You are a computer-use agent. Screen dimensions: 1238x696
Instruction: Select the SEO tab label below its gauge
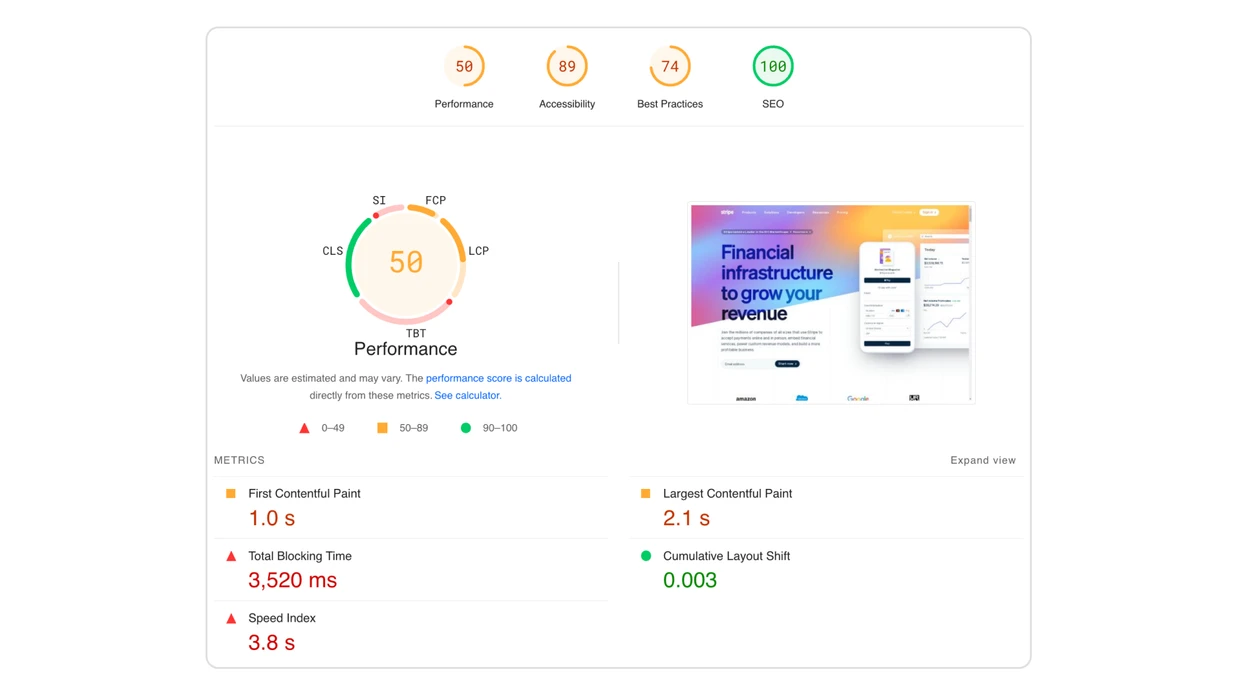772,103
